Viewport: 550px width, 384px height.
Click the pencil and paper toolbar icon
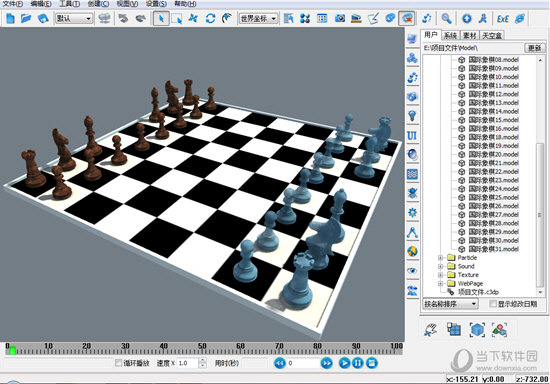[373, 18]
